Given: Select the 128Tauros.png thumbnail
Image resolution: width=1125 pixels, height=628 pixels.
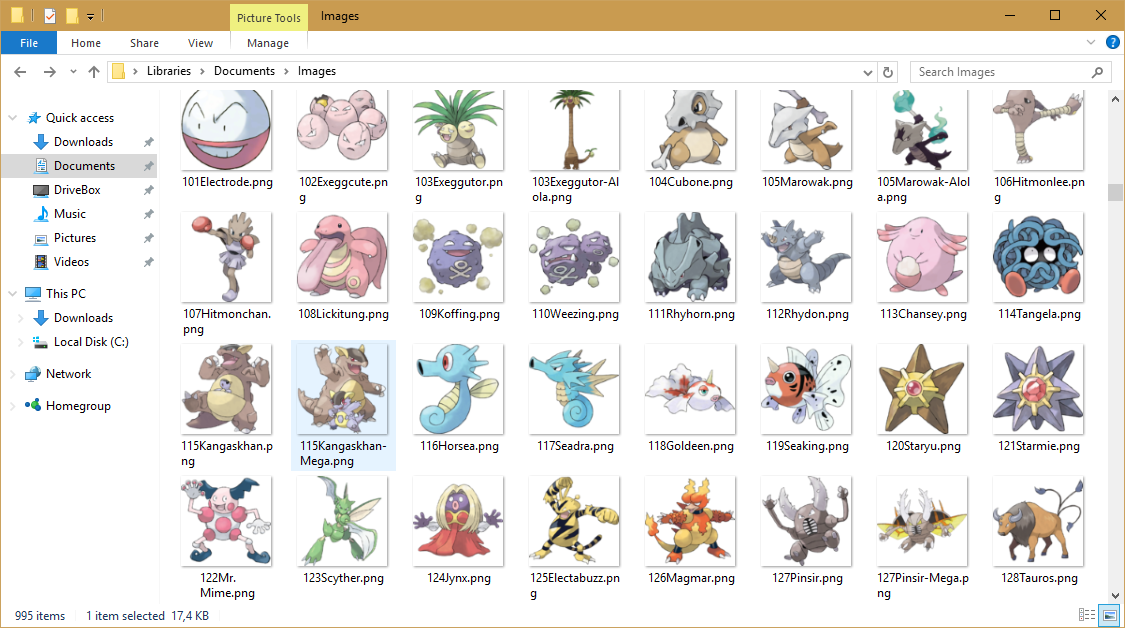Looking at the screenshot, I should click(1038, 521).
